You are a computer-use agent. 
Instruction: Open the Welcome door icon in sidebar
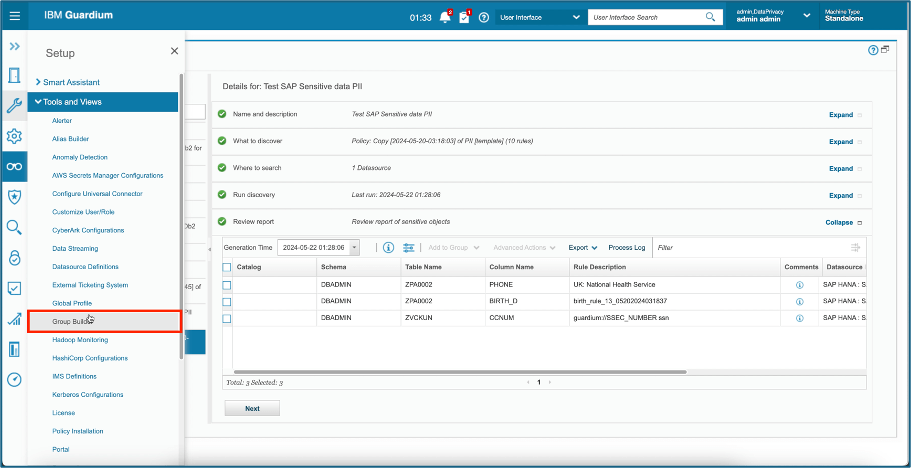[15, 76]
